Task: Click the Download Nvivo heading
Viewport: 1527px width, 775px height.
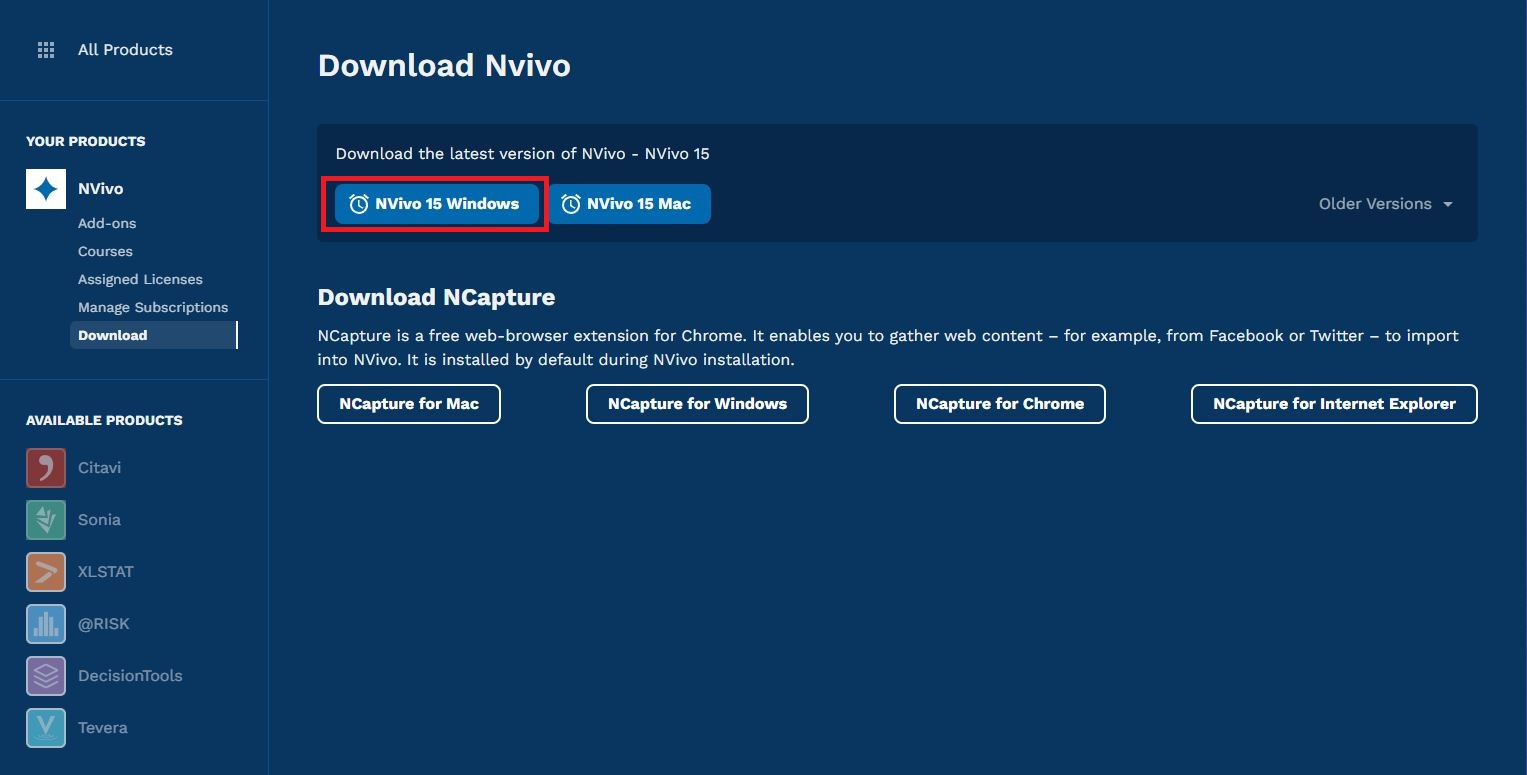Action: point(444,66)
